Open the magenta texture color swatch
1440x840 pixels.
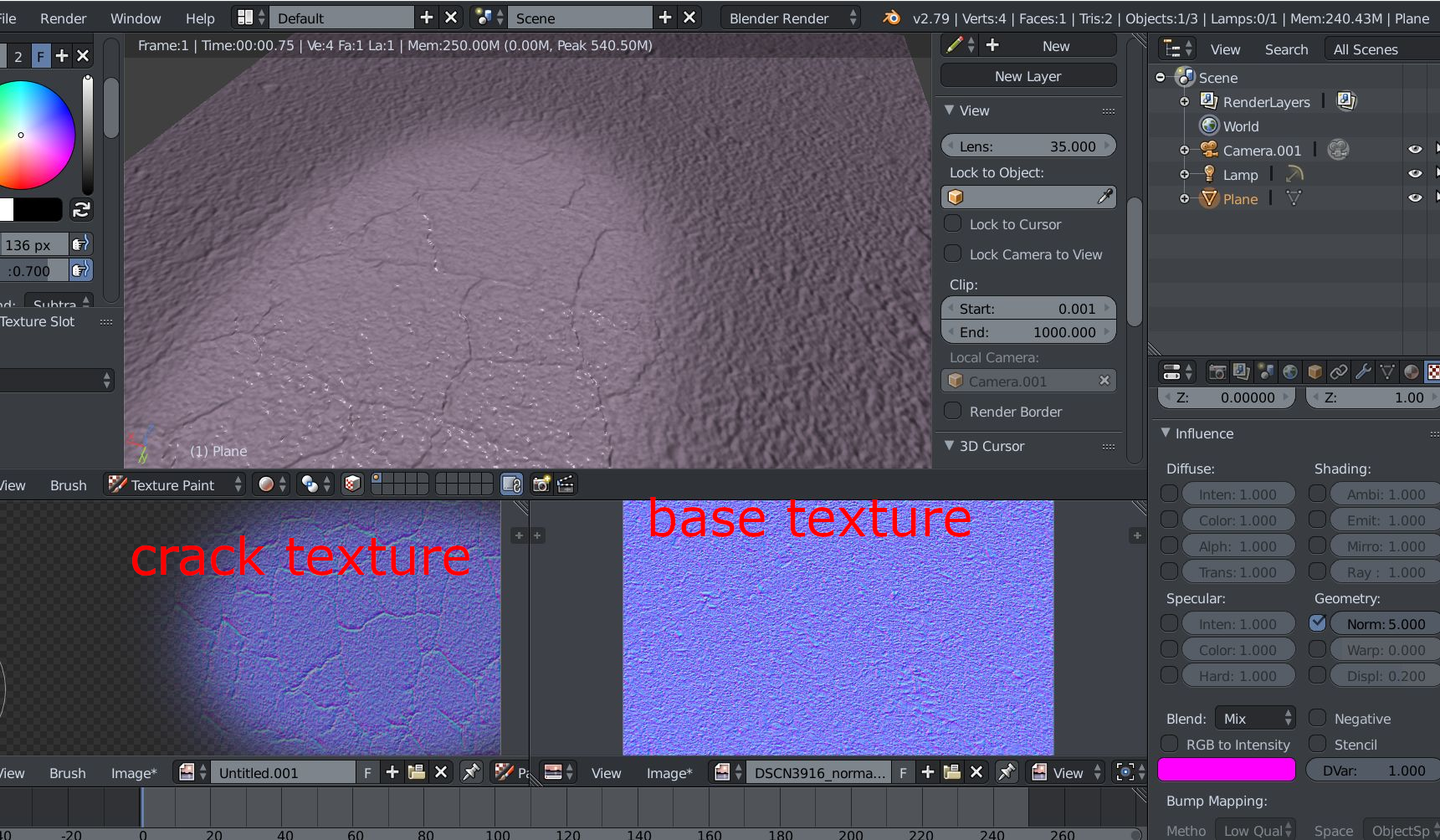pos(1227,770)
